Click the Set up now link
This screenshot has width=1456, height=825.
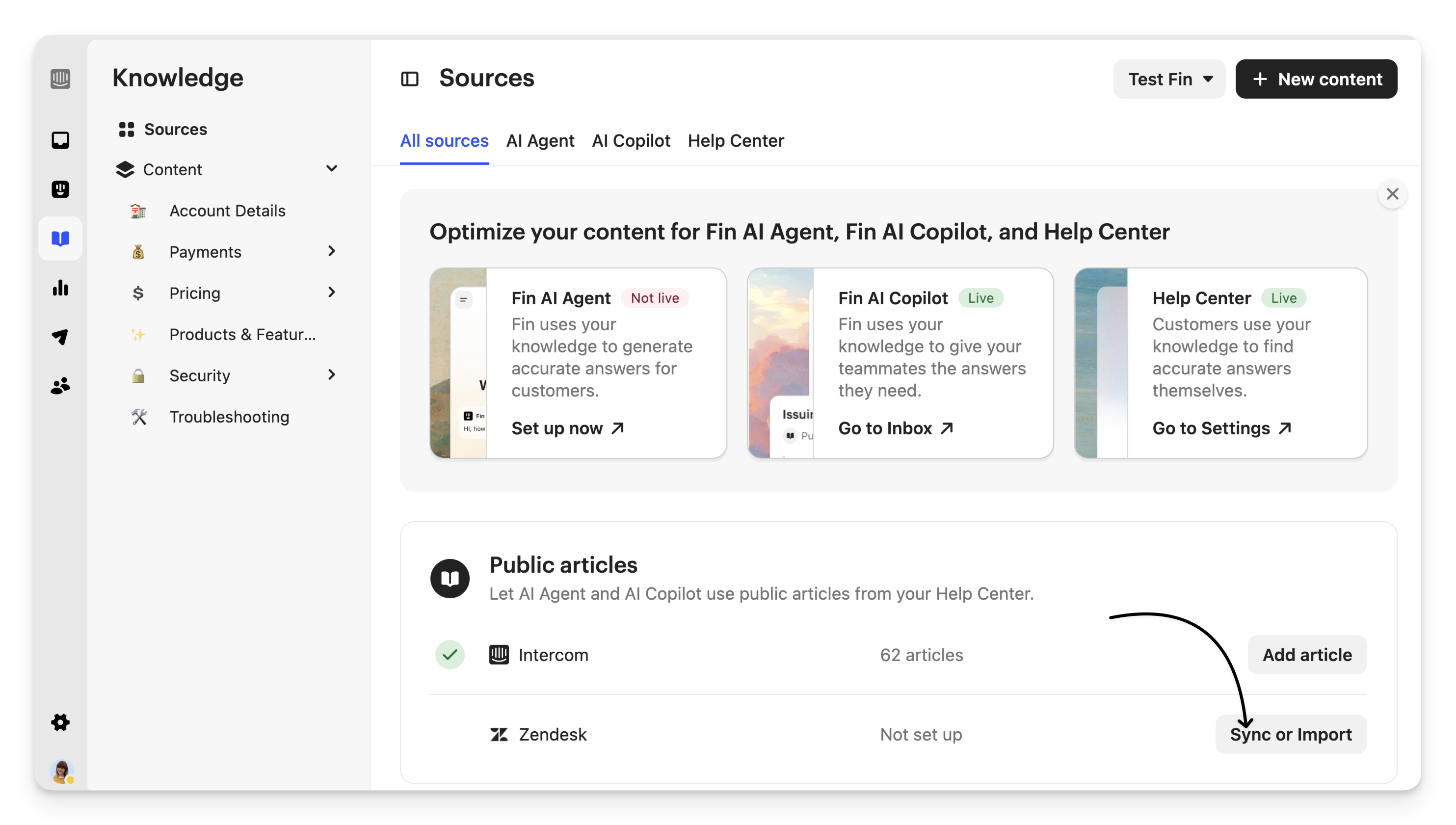(567, 428)
